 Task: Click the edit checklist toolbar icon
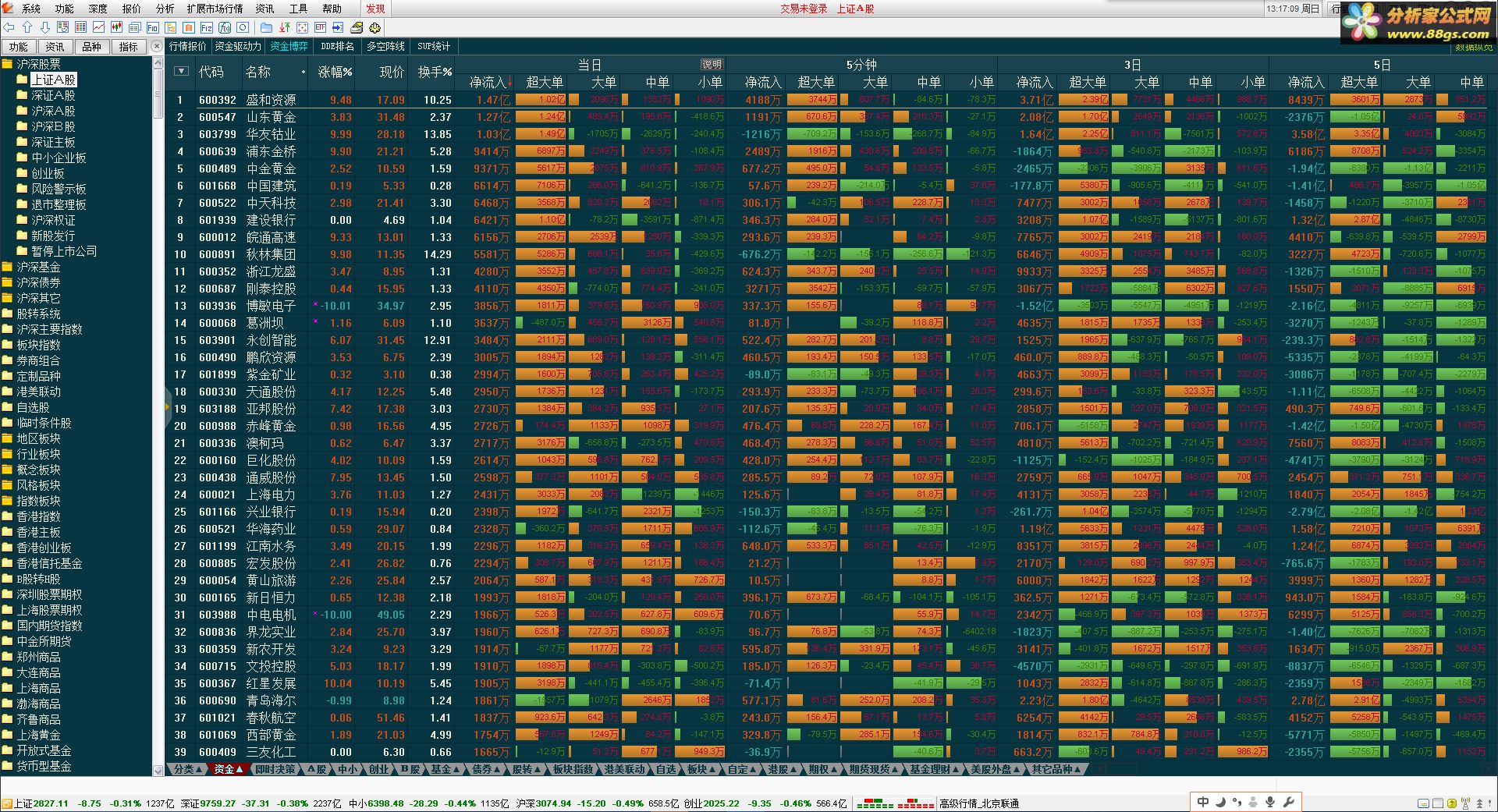tap(62, 27)
